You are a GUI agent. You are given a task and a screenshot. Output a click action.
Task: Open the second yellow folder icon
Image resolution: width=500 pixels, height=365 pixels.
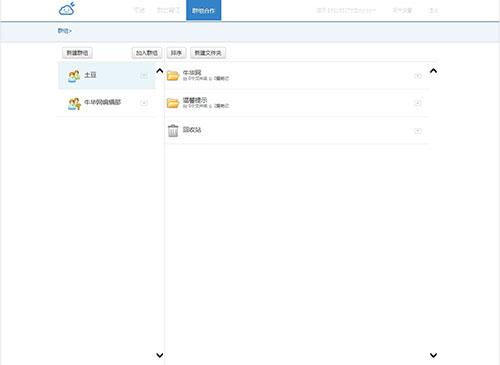173,103
